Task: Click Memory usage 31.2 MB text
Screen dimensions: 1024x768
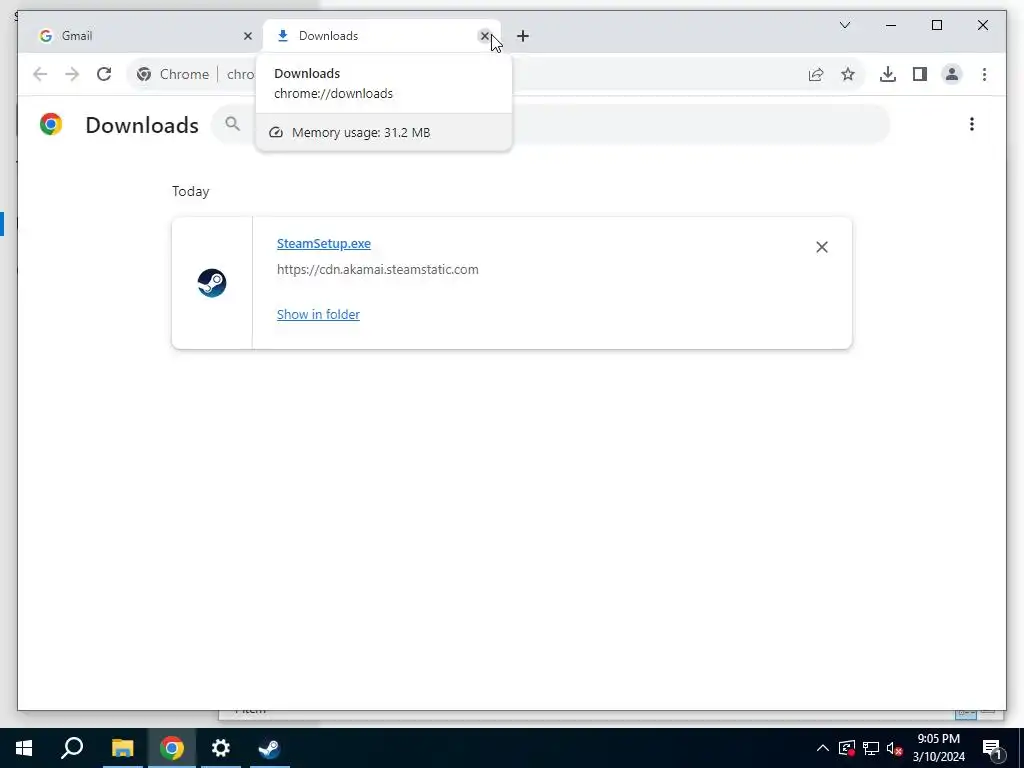Action: [361, 133]
